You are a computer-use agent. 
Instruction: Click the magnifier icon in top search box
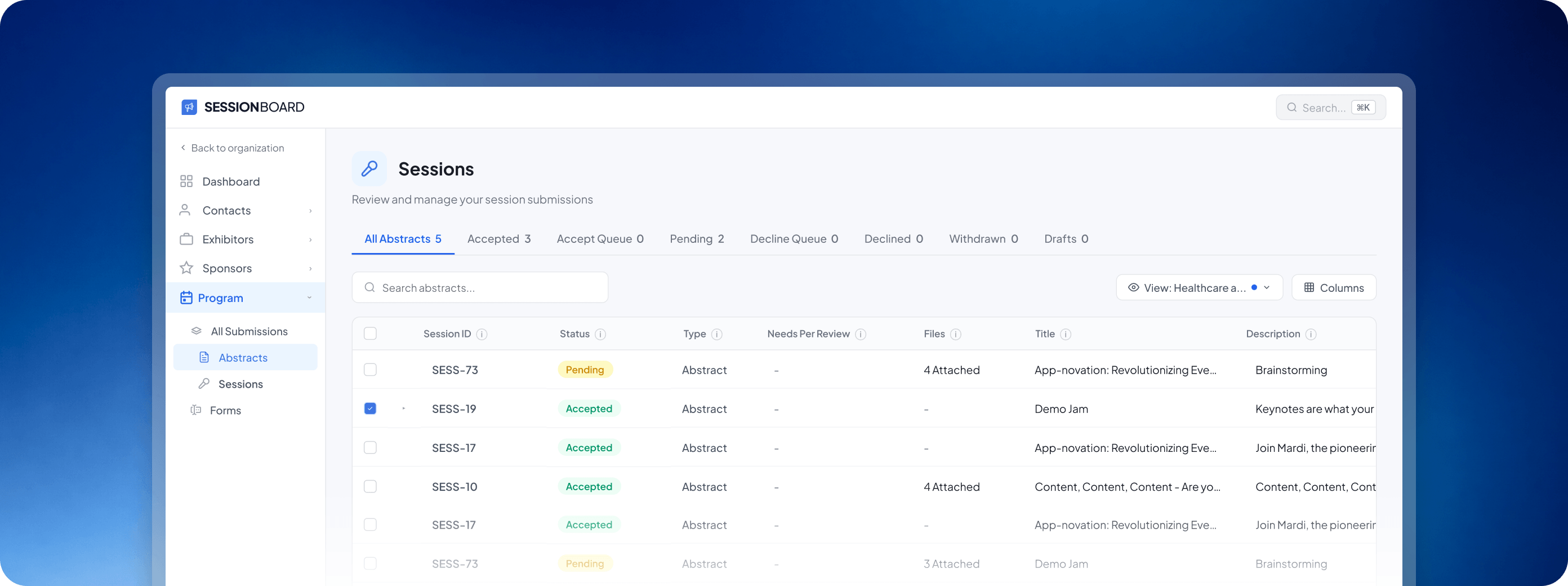1291,108
